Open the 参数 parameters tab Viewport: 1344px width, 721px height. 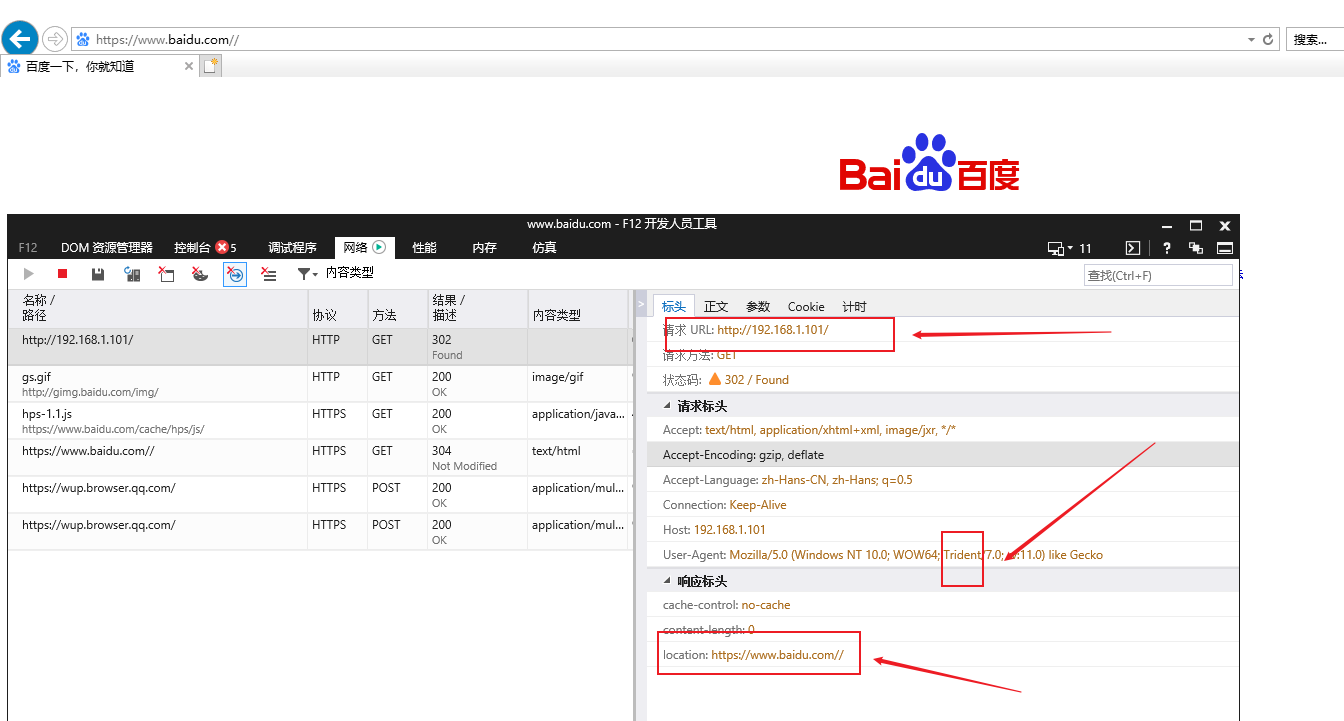758,307
